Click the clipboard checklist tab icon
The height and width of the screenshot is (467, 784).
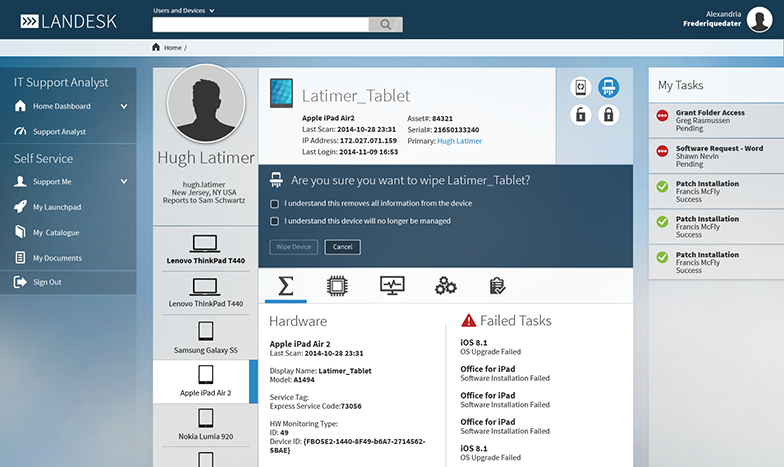click(x=497, y=286)
